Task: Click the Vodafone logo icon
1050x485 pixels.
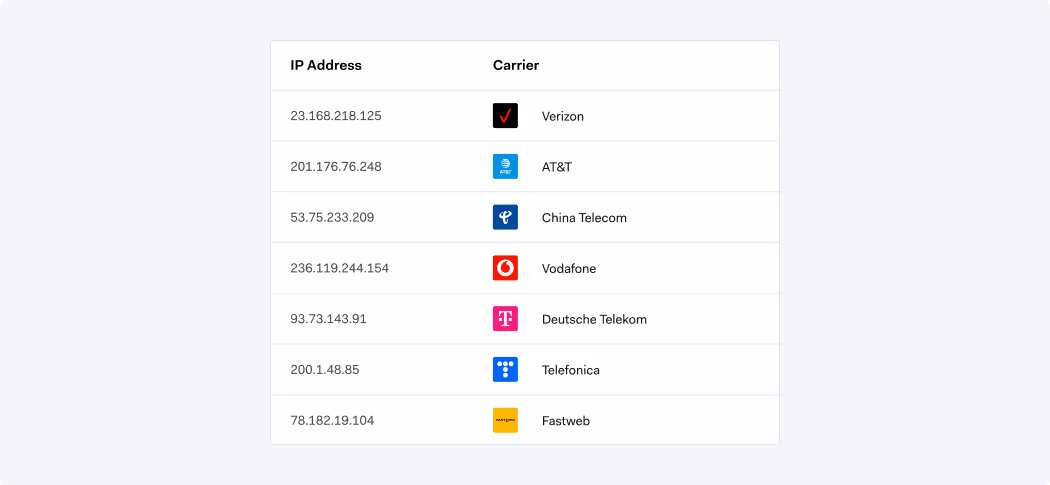Action: (x=505, y=269)
